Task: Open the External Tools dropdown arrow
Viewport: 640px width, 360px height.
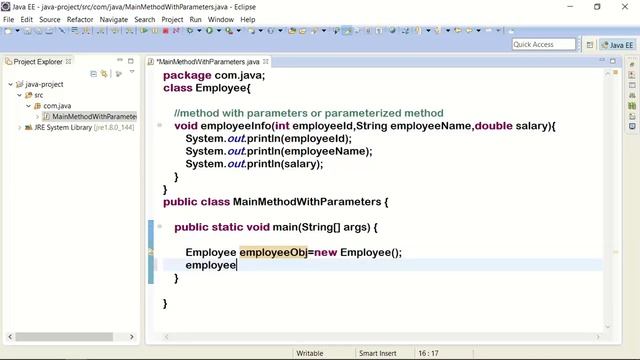Action: tap(239, 31)
